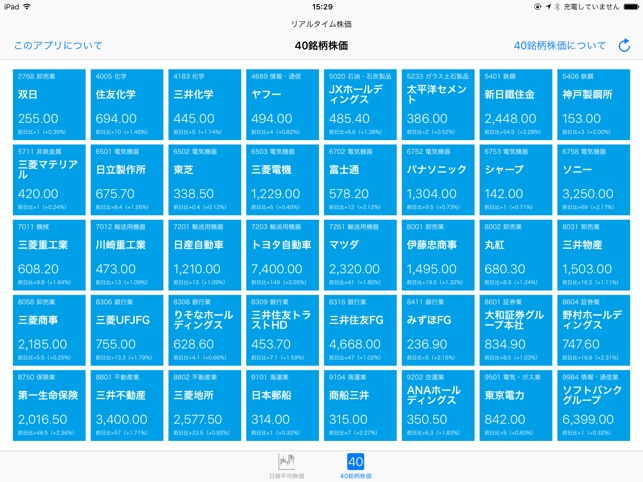This screenshot has width=643, height=482.
Task: Open the りそなホールディングス tile
Action: click(205, 330)
